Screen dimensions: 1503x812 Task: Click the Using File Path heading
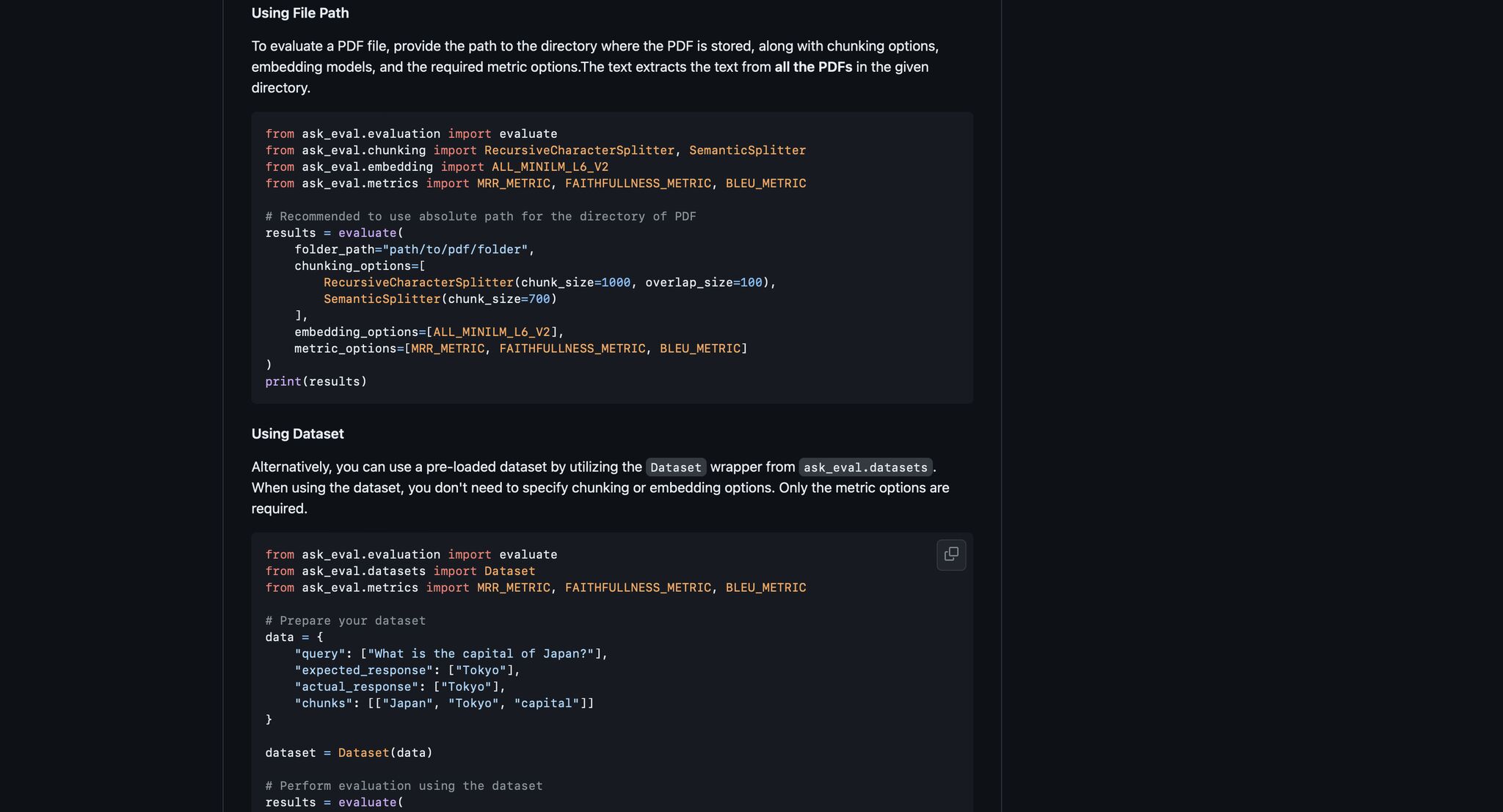point(299,13)
